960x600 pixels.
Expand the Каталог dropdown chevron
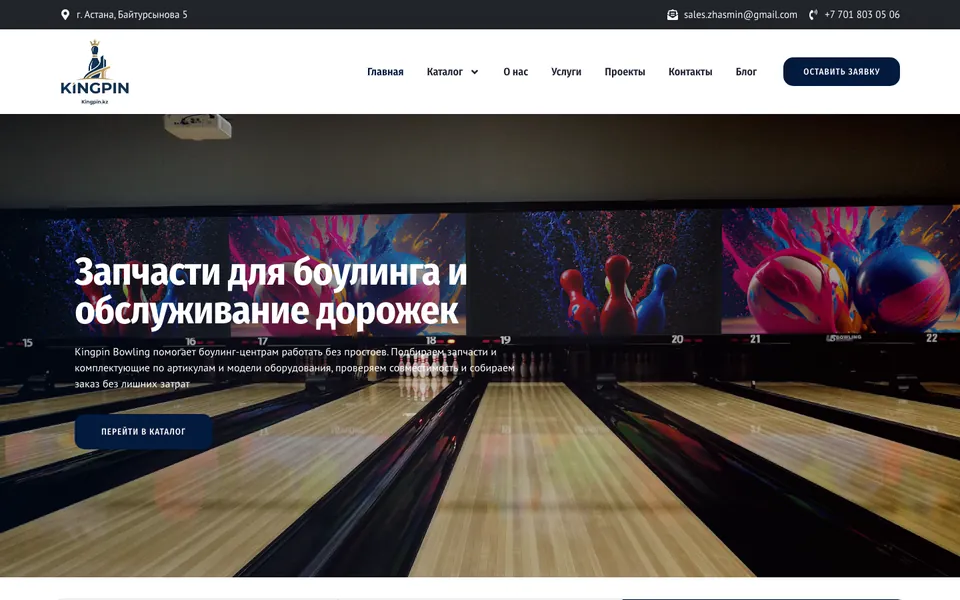pos(474,72)
